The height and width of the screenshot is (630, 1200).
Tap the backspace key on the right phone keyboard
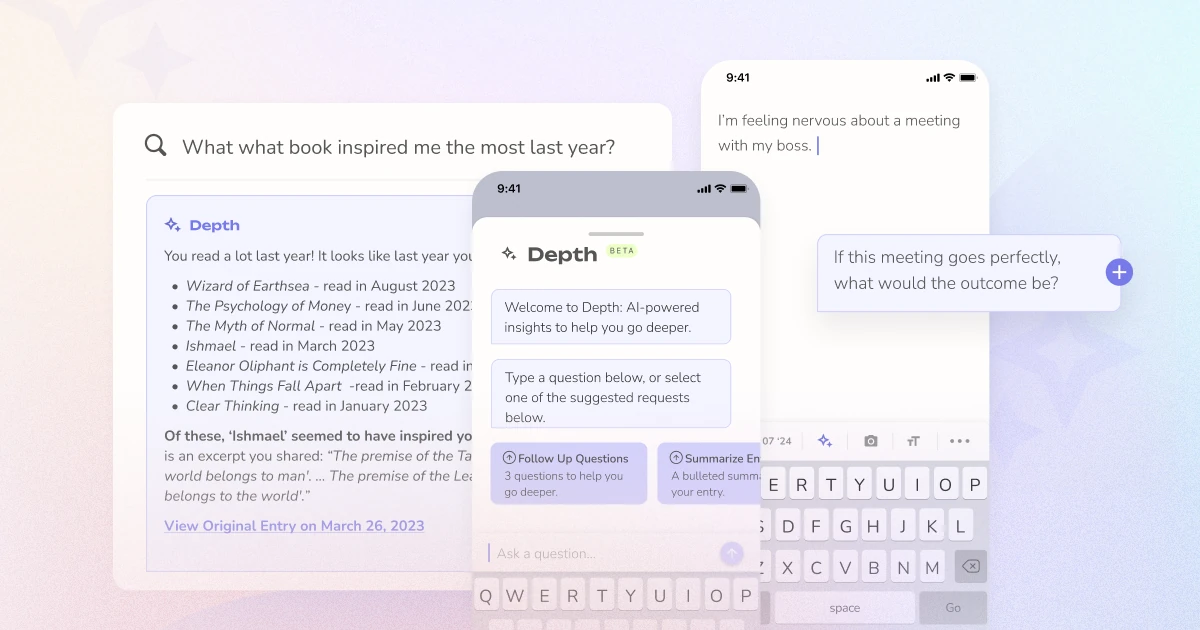[x=970, y=567]
